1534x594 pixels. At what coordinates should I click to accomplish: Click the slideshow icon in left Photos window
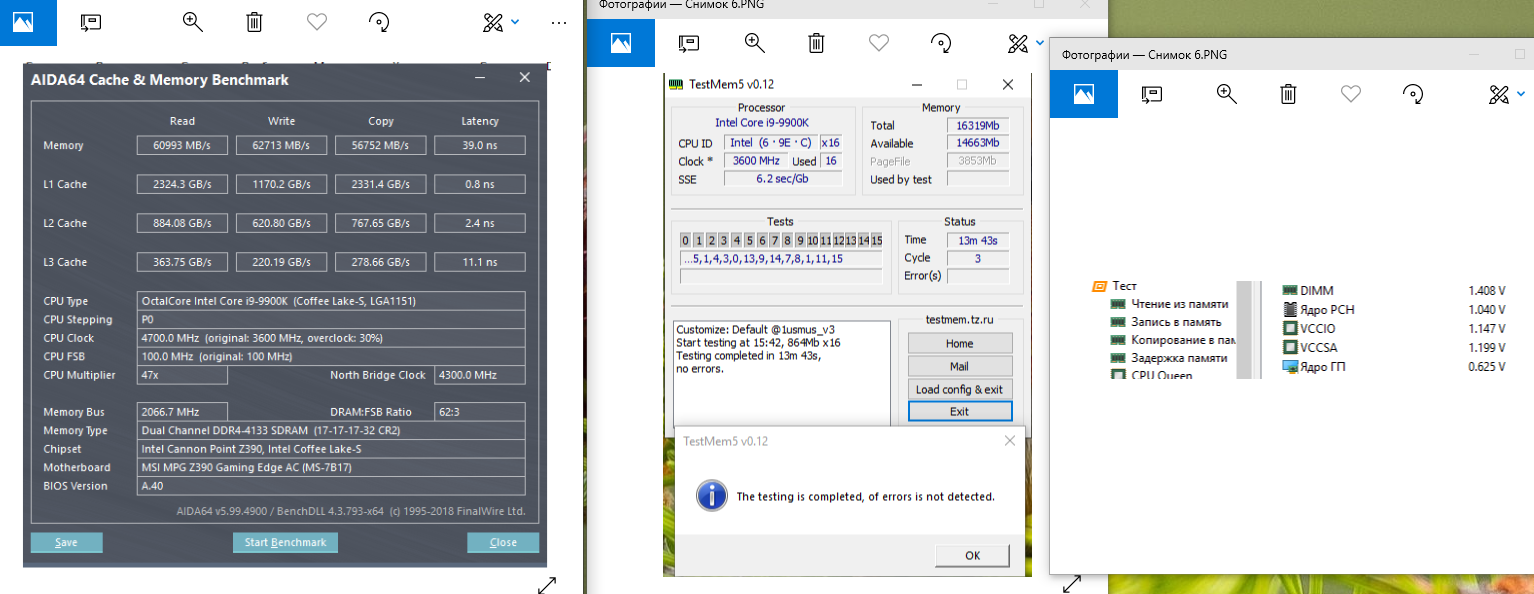click(91, 22)
